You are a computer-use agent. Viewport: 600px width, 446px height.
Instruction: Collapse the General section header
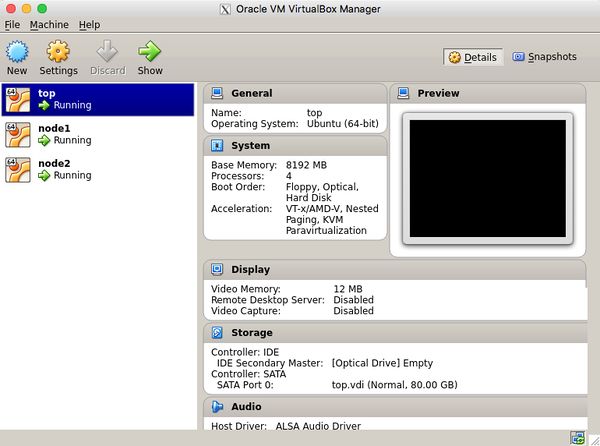click(x=294, y=94)
